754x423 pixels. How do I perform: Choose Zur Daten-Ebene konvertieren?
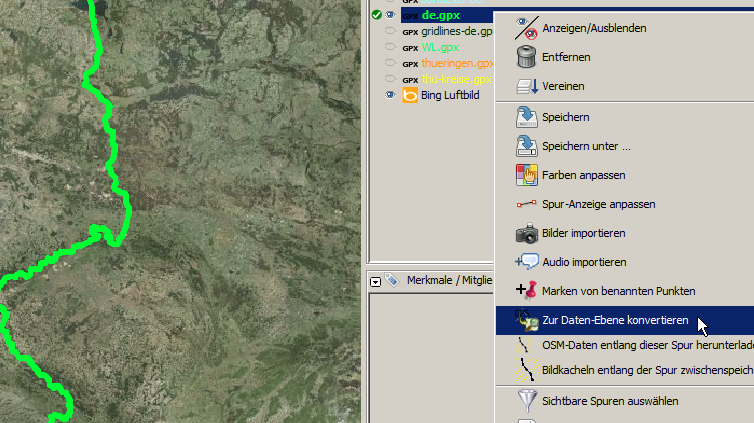[x=615, y=320]
